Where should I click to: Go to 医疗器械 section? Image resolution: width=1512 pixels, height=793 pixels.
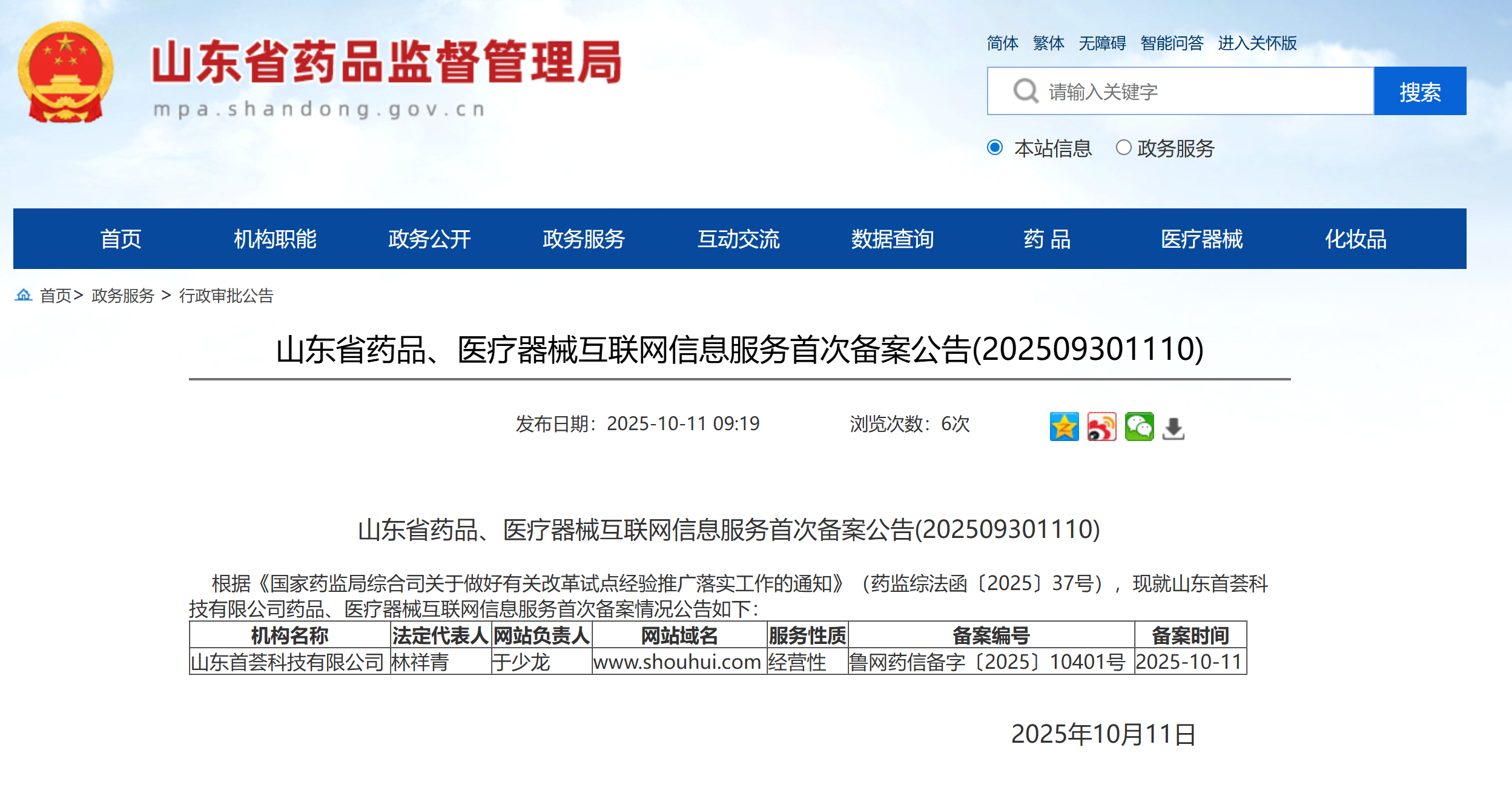[1201, 239]
